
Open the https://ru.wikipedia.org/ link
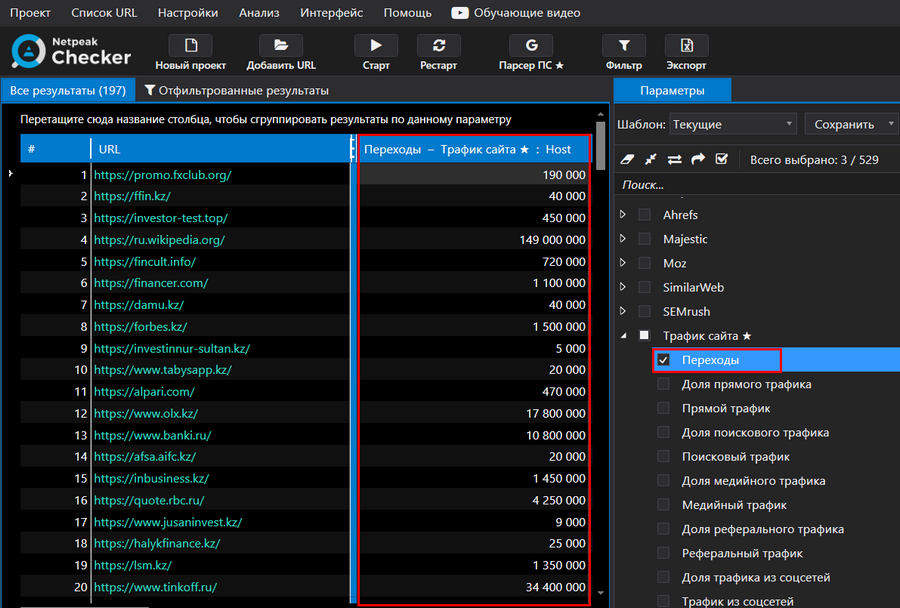(x=159, y=240)
